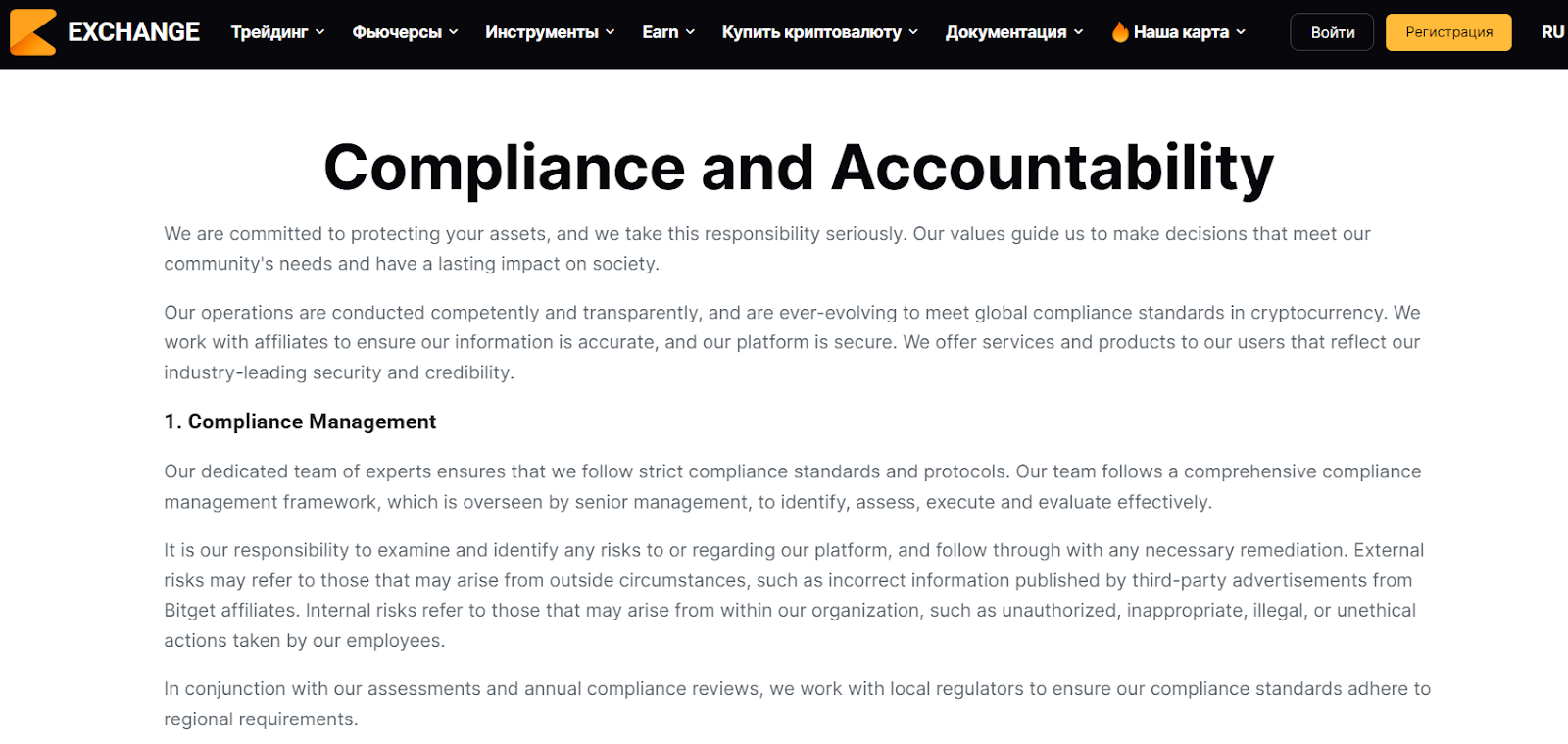Screen dimensions: 1568x744
Task: Expand the Earn dropdown chevron
Action: 690,32
